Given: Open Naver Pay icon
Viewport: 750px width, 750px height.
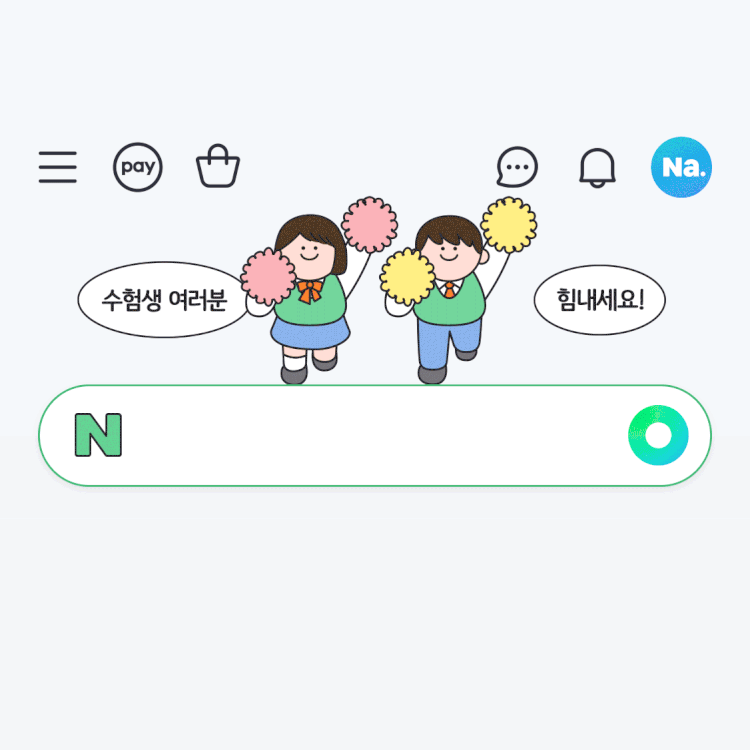Looking at the screenshot, I should point(138,167).
